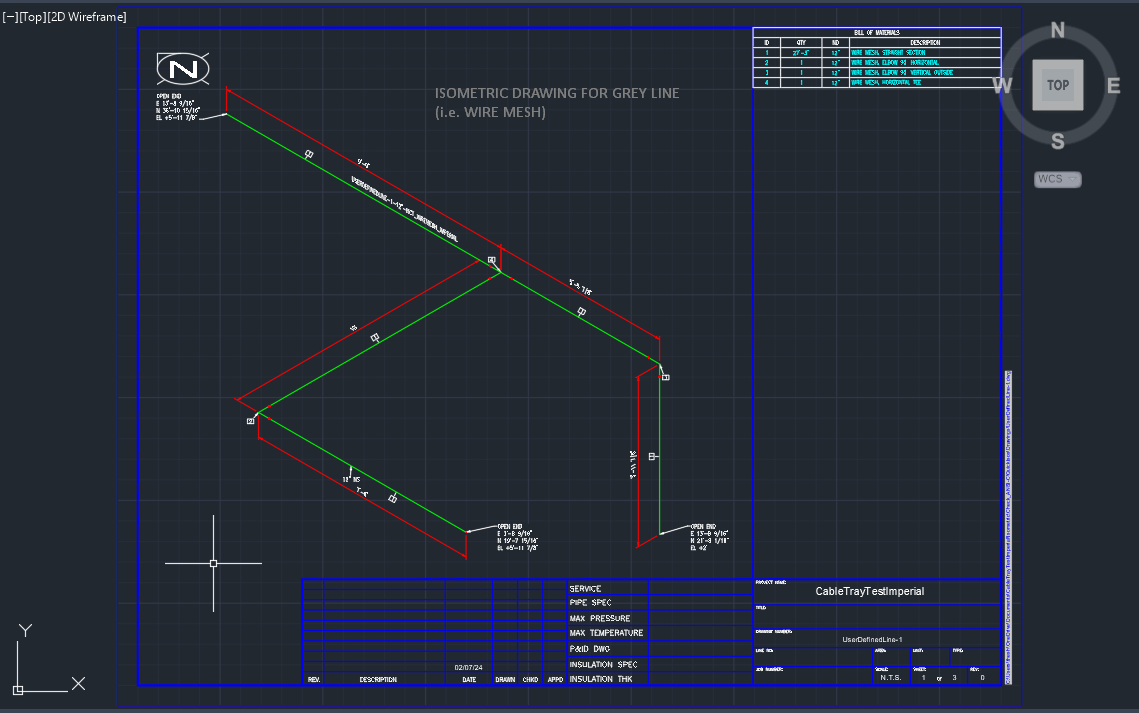
Task: Select the QTY header in bill of materials
Action: (x=801, y=43)
